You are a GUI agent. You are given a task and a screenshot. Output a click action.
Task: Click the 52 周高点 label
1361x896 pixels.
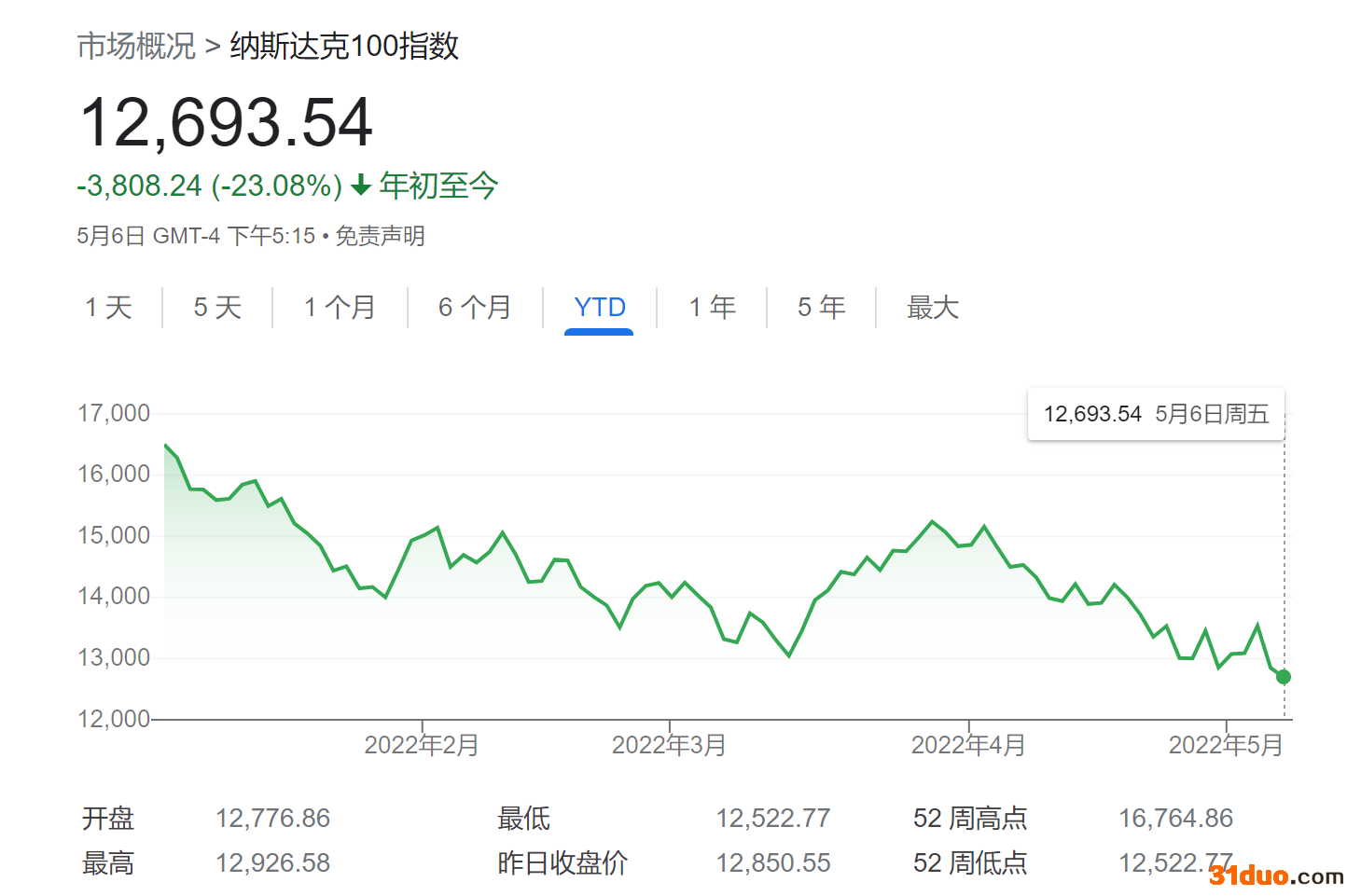(970, 819)
